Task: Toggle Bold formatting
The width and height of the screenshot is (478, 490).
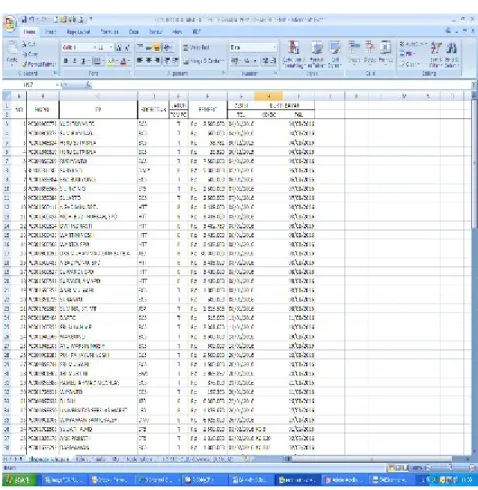Action: [x=66, y=61]
